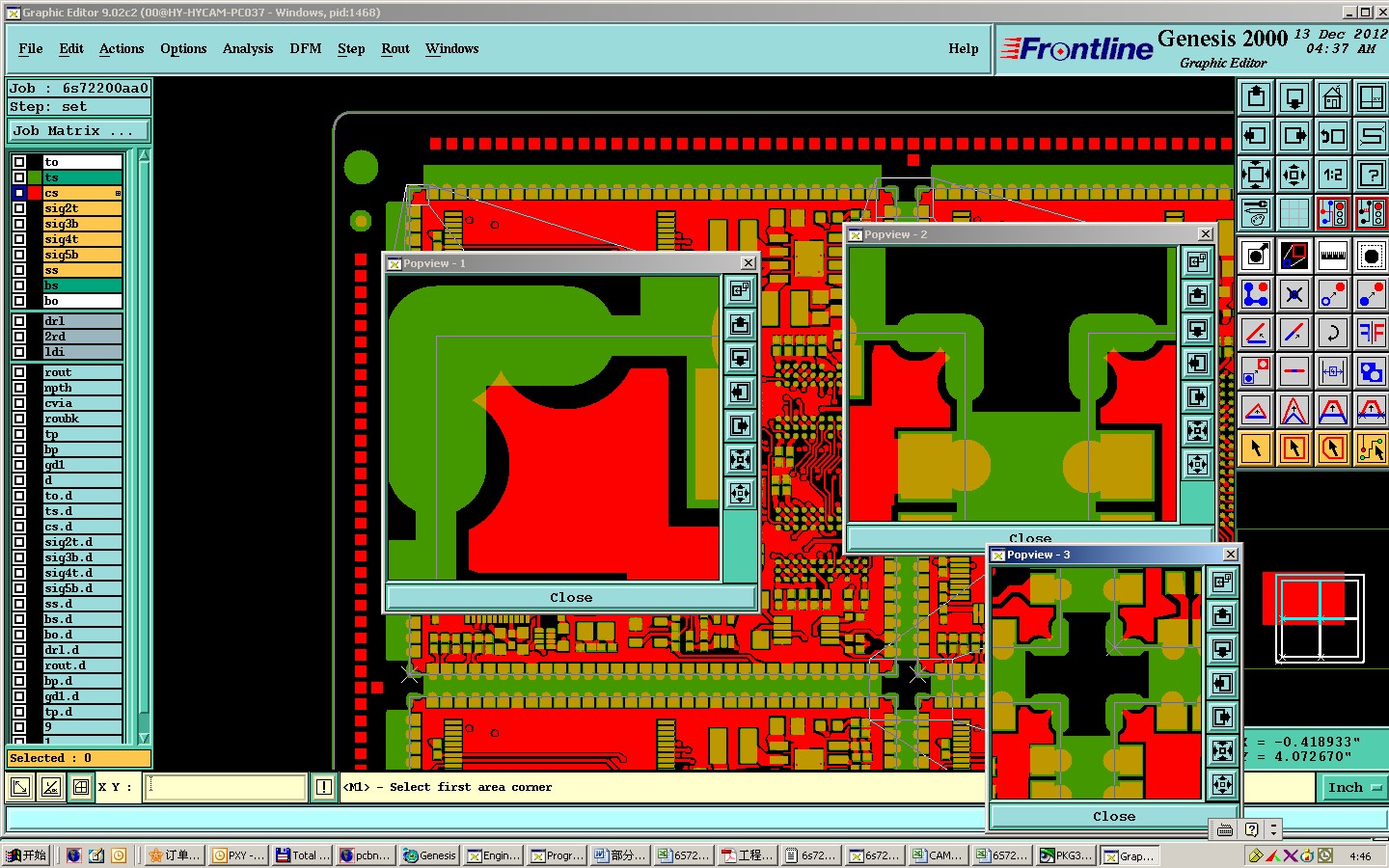Select the feature highlight tool icon
This screenshot has width=1389, height=868.
[x=1256, y=256]
